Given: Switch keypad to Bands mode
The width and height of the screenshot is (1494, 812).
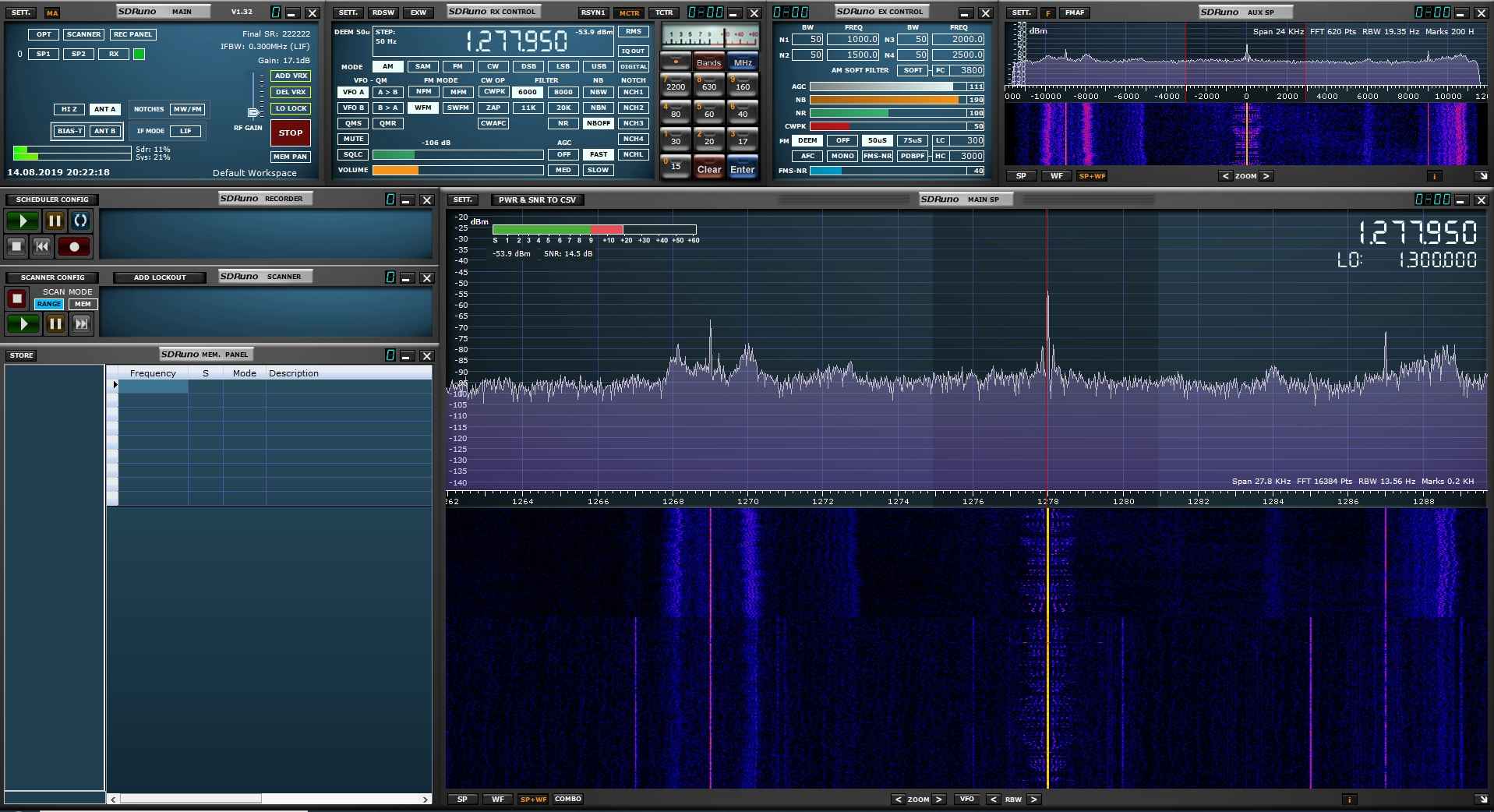Looking at the screenshot, I should pyautogui.click(x=709, y=62).
